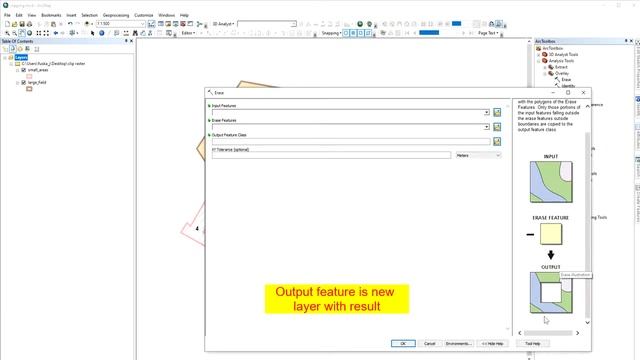Expand the Extract toolset
640x360 pixels.
click(x=545, y=67)
